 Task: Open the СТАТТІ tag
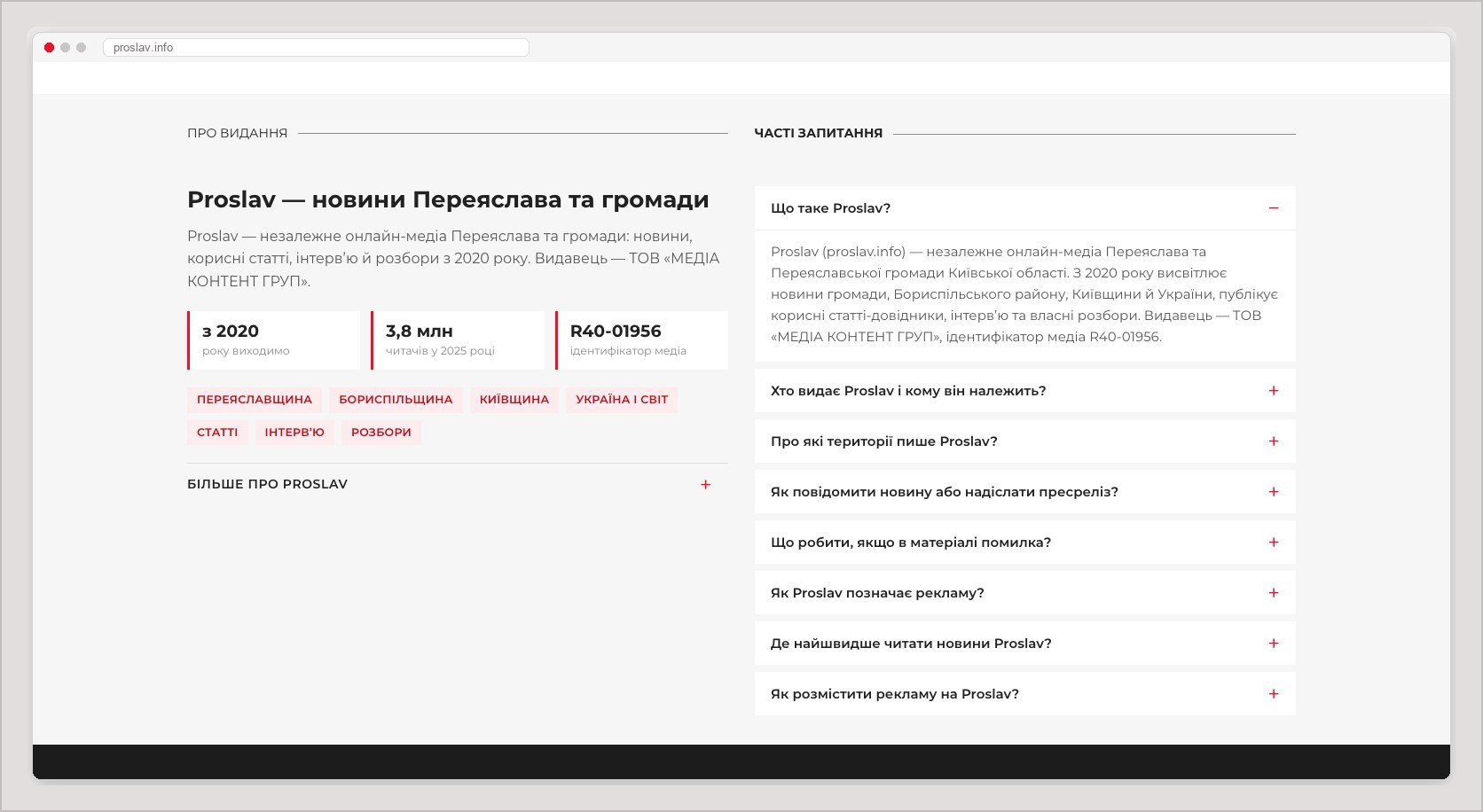(217, 433)
